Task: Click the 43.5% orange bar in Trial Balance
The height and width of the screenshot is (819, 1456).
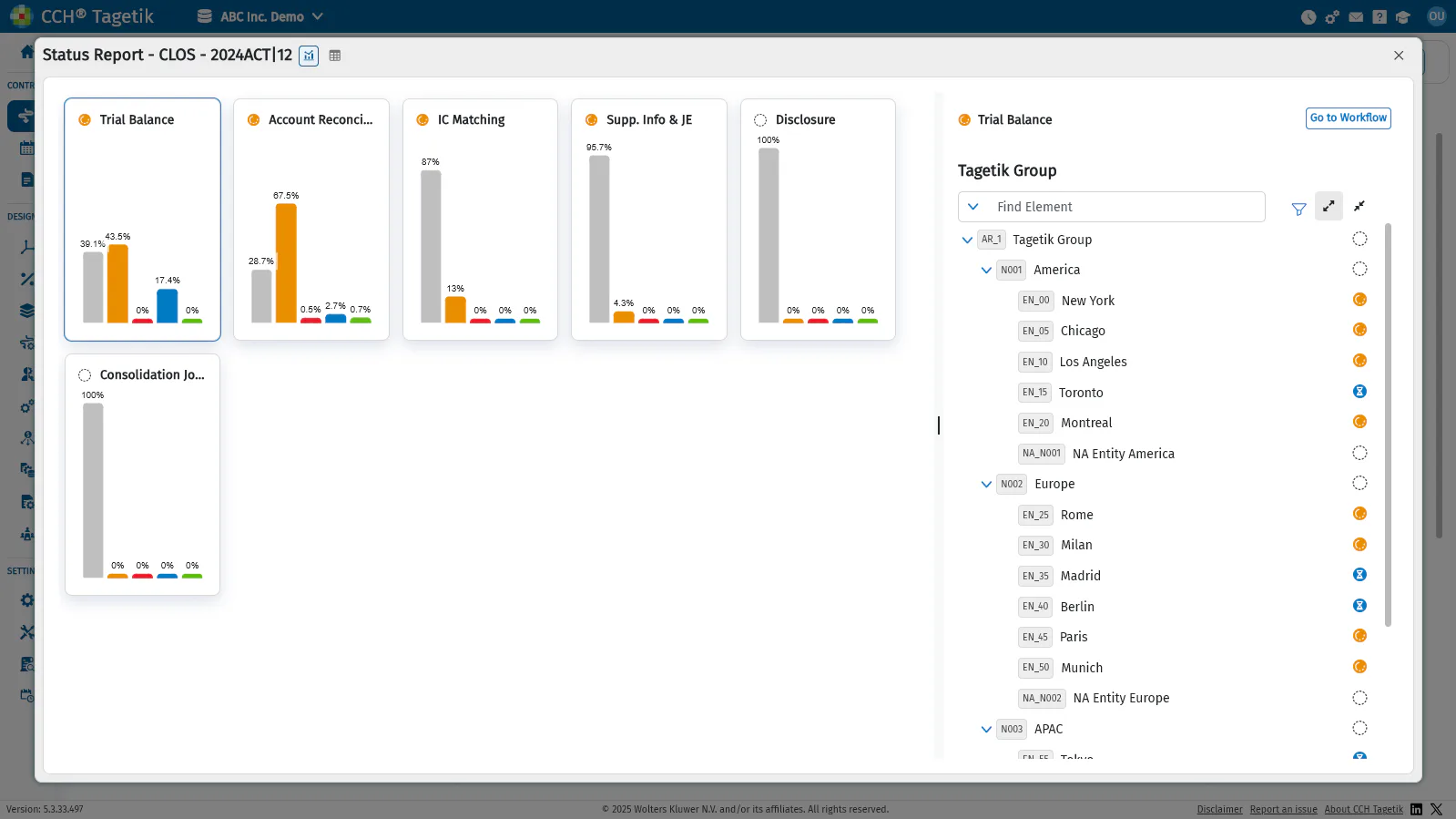Action: click(x=117, y=283)
